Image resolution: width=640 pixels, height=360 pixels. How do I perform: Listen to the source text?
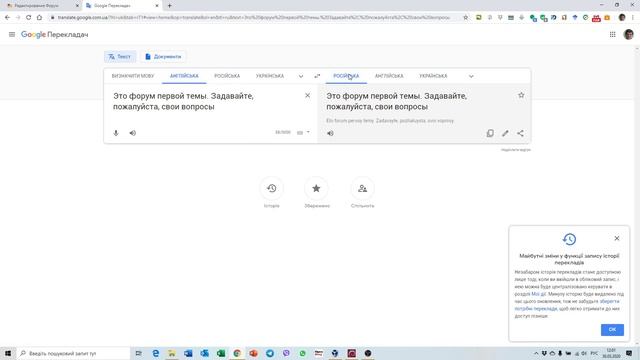pyautogui.click(x=133, y=133)
